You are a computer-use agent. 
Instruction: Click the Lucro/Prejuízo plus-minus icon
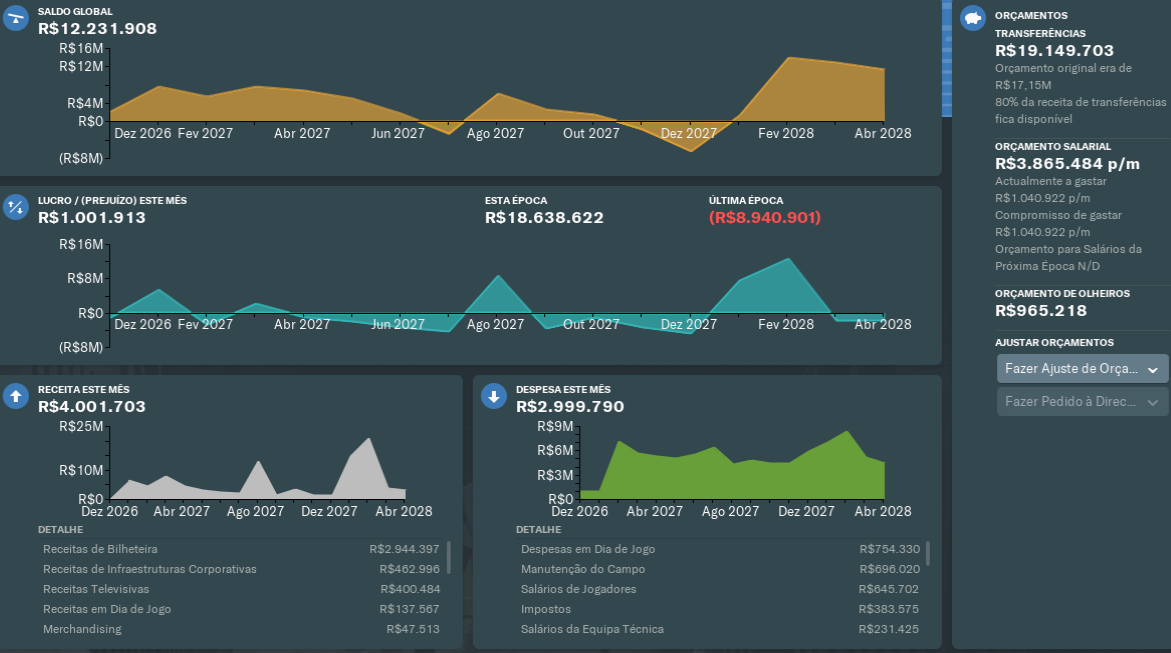coord(16,207)
